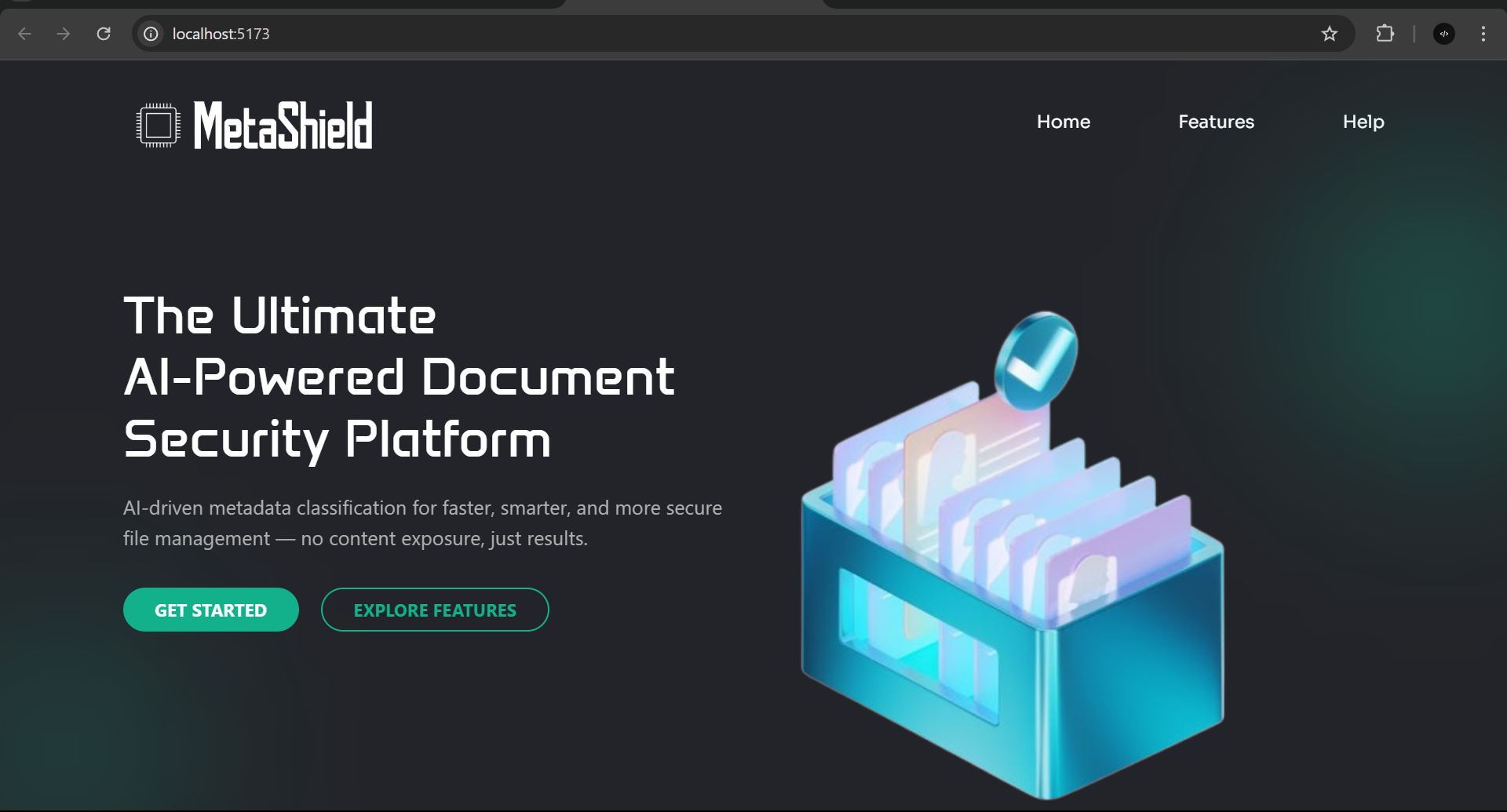Click the browser profile avatar icon
Screen dimensions: 1507x812
tap(1443, 34)
